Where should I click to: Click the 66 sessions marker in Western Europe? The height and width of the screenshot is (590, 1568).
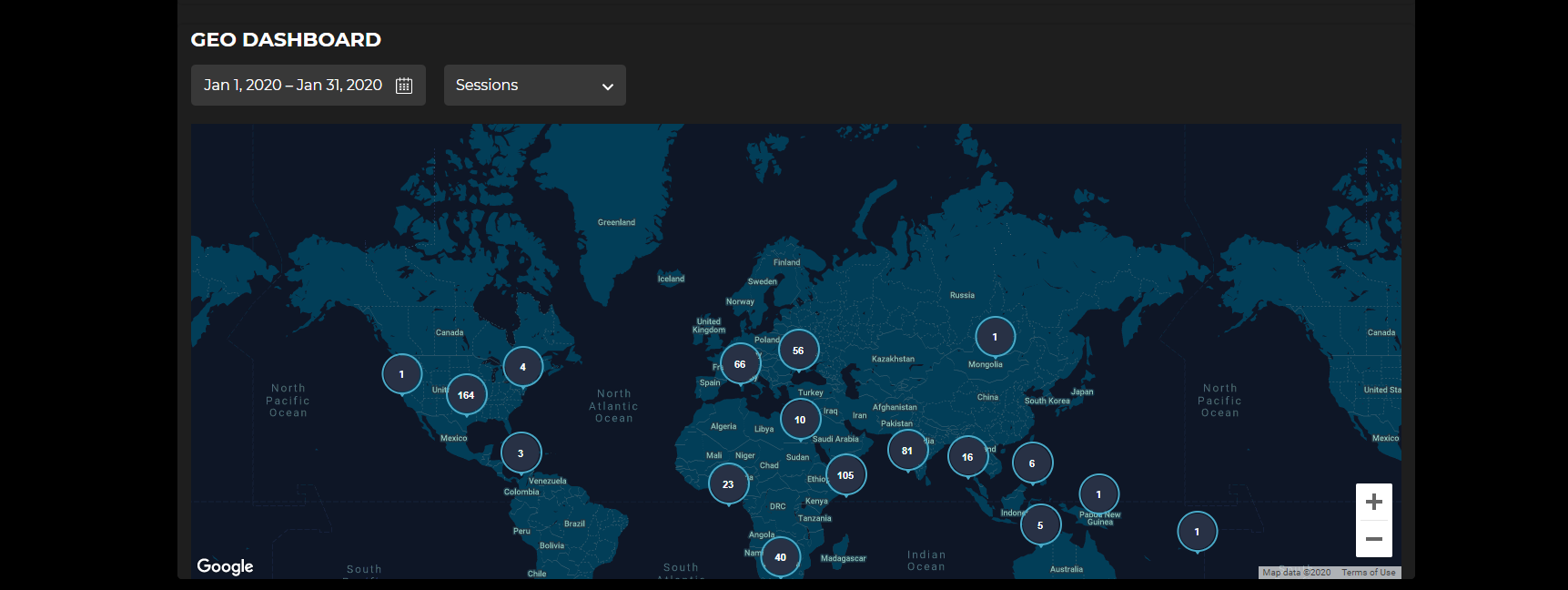click(x=740, y=364)
